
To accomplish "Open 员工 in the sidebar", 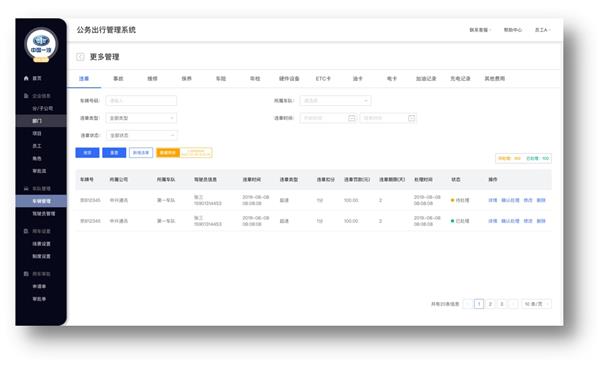I will (37, 146).
